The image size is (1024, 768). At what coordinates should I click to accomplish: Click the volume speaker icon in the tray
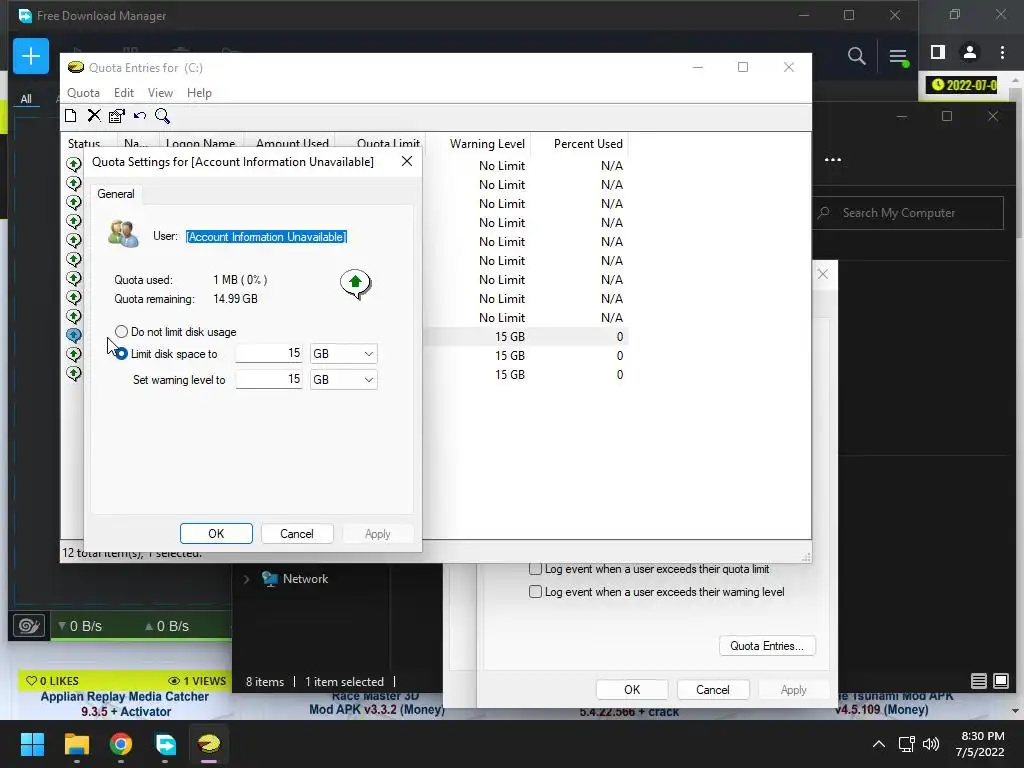pyautogui.click(x=931, y=744)
